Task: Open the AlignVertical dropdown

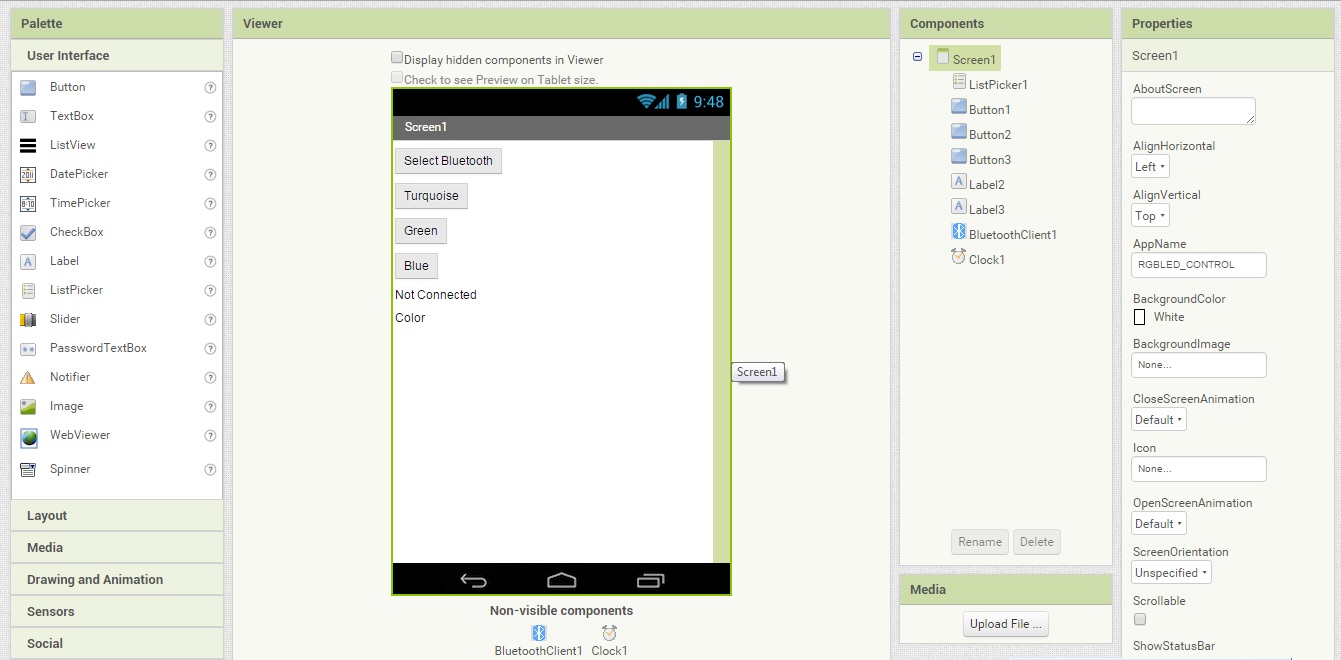Action: (1150, 216)
